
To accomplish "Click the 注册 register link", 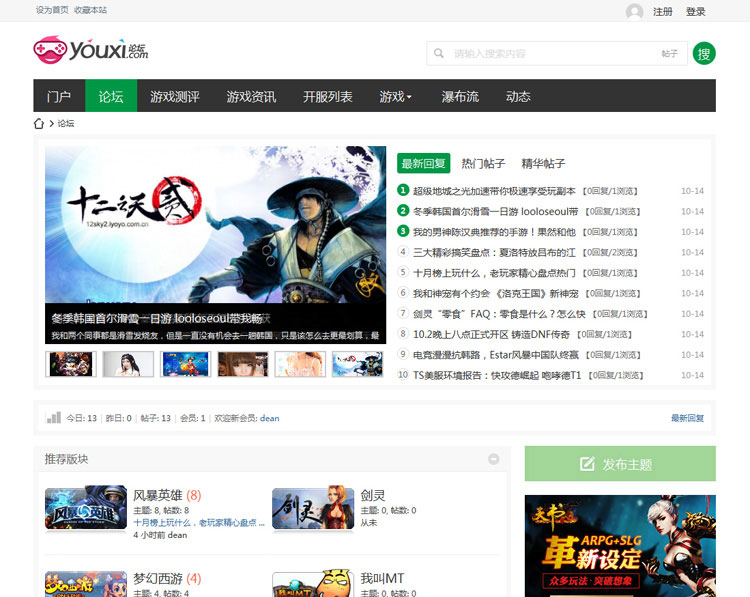I will 663,11.
